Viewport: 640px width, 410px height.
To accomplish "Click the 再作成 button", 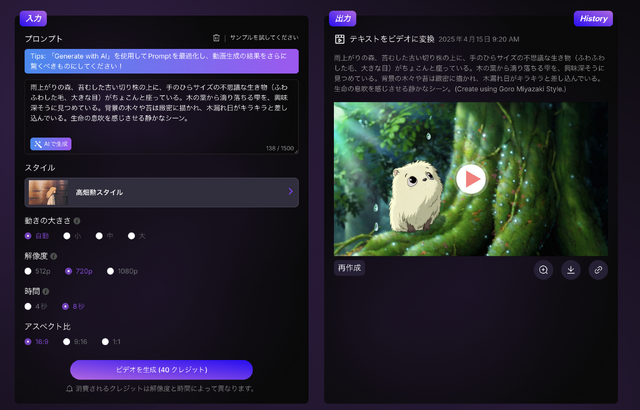I will click(350, 268).
